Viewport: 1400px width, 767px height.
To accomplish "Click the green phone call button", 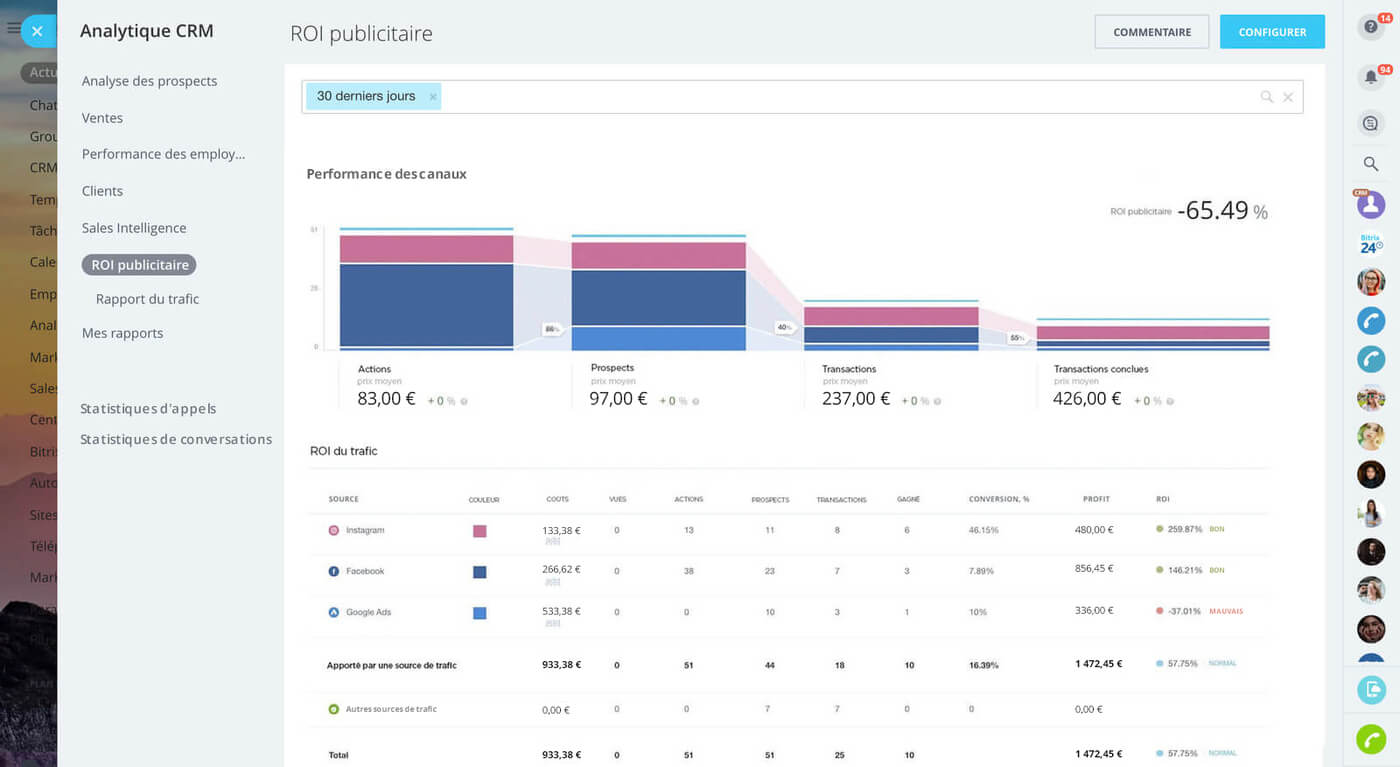I will tap(1370, 739).
